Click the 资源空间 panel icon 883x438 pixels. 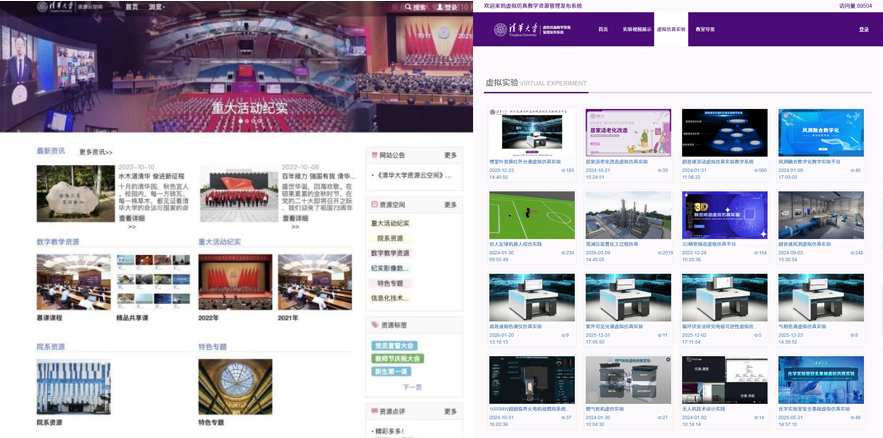(373, 205)
